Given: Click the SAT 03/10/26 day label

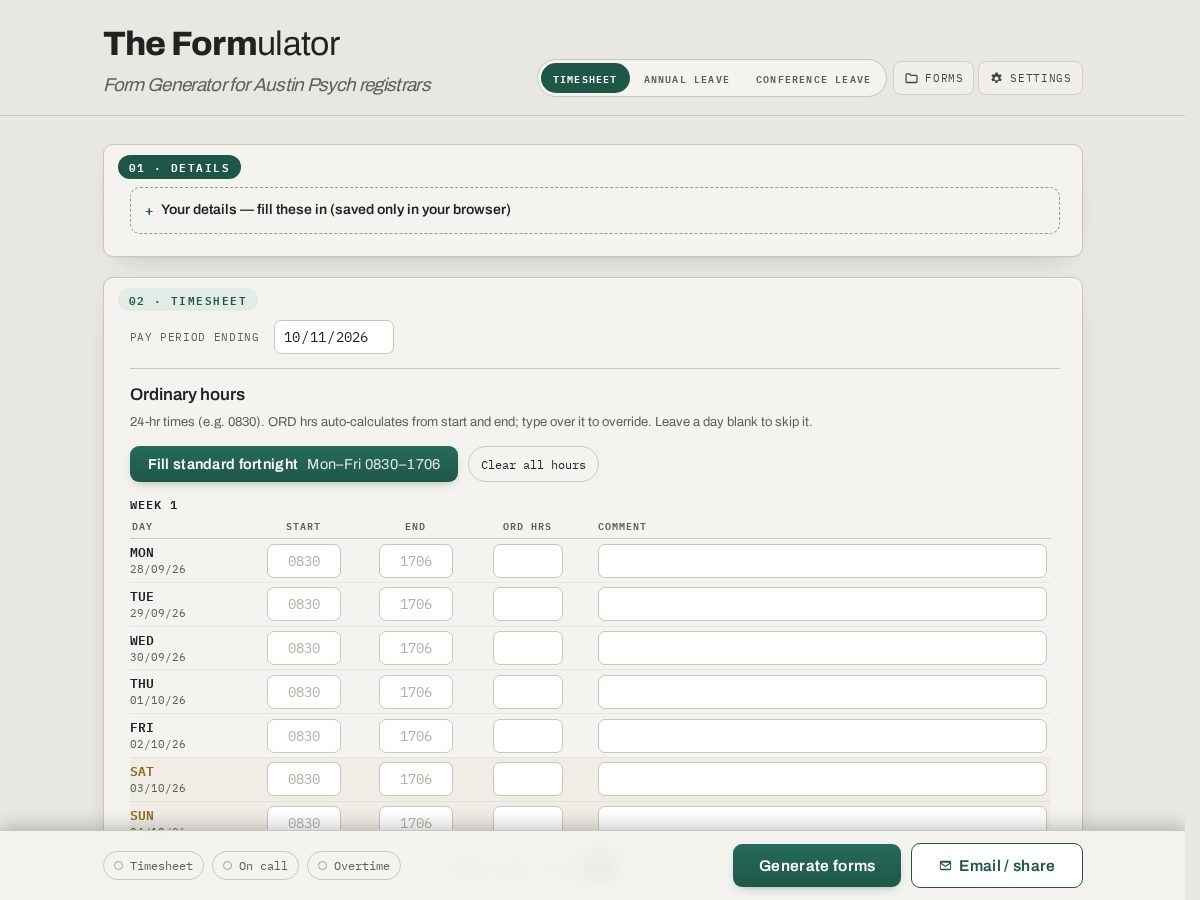Looking at the screenshot, I should click(x=158, y=780).
